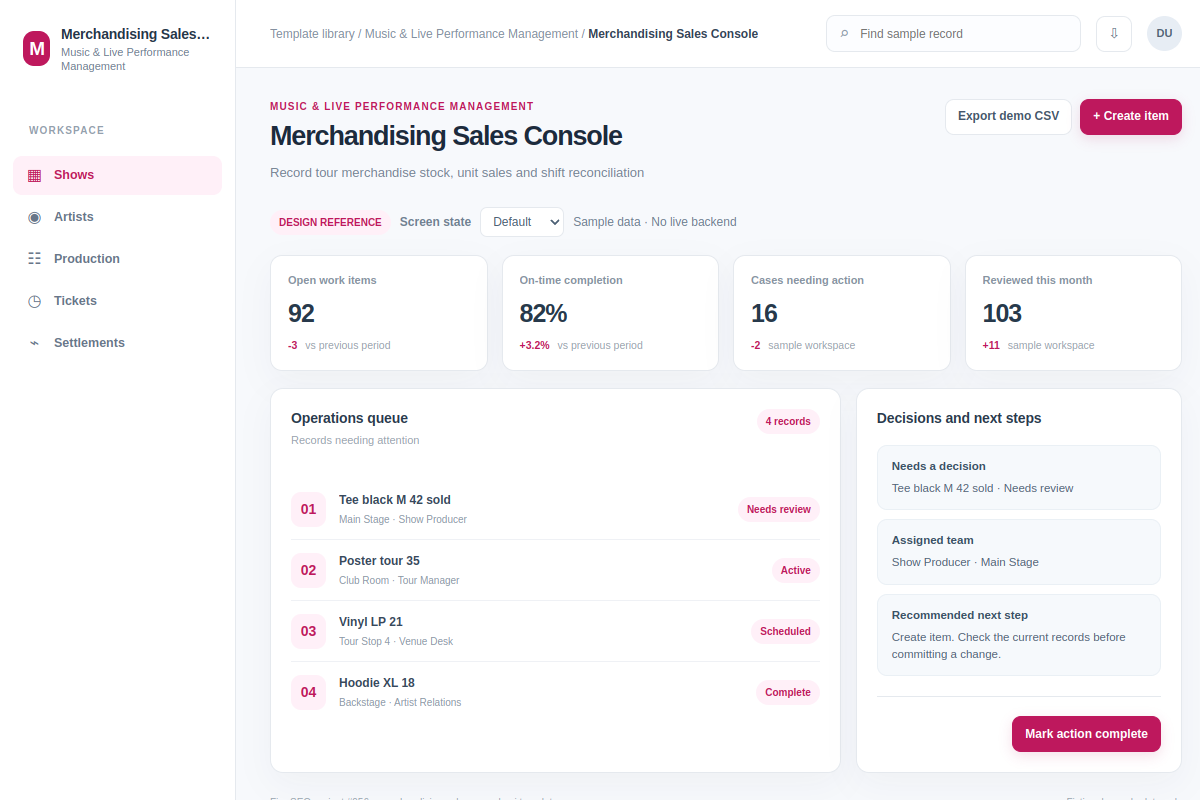Screen dimensions: 1200x800
Task: Click the Merchandising Sales Console page title
Action: tap(446, 136)
